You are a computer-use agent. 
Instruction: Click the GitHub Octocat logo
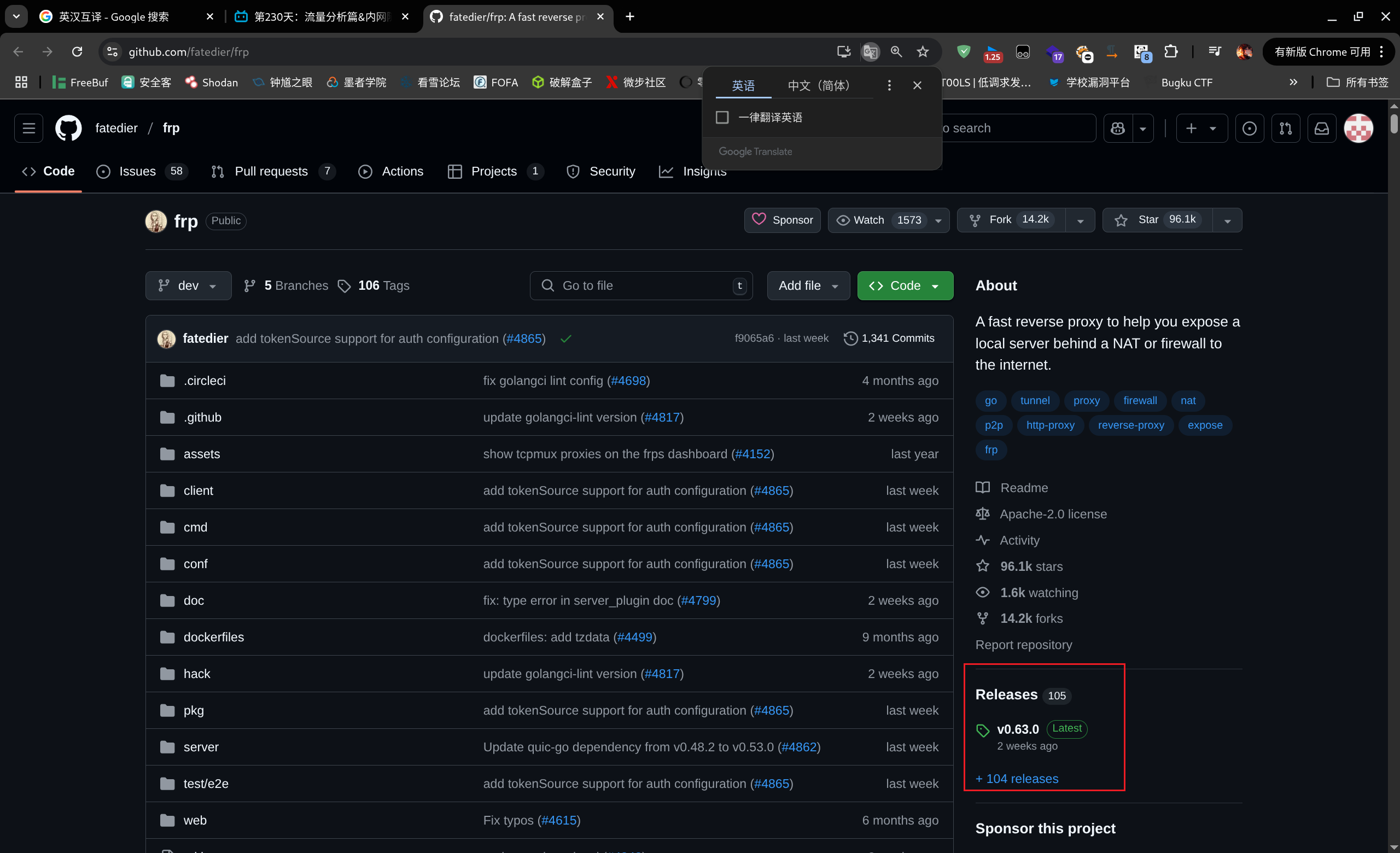pyautogui.click(x=68, y=128)
